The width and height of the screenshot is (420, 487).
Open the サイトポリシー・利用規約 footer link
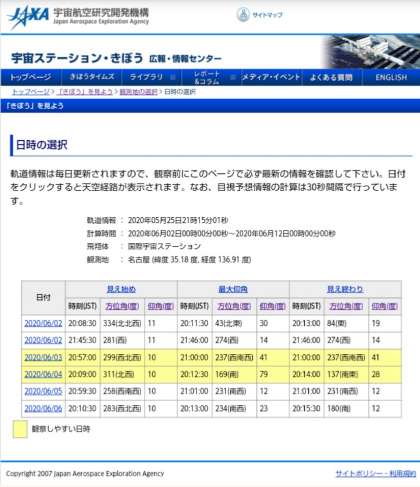pyautogui.click(x=376, y=473)
